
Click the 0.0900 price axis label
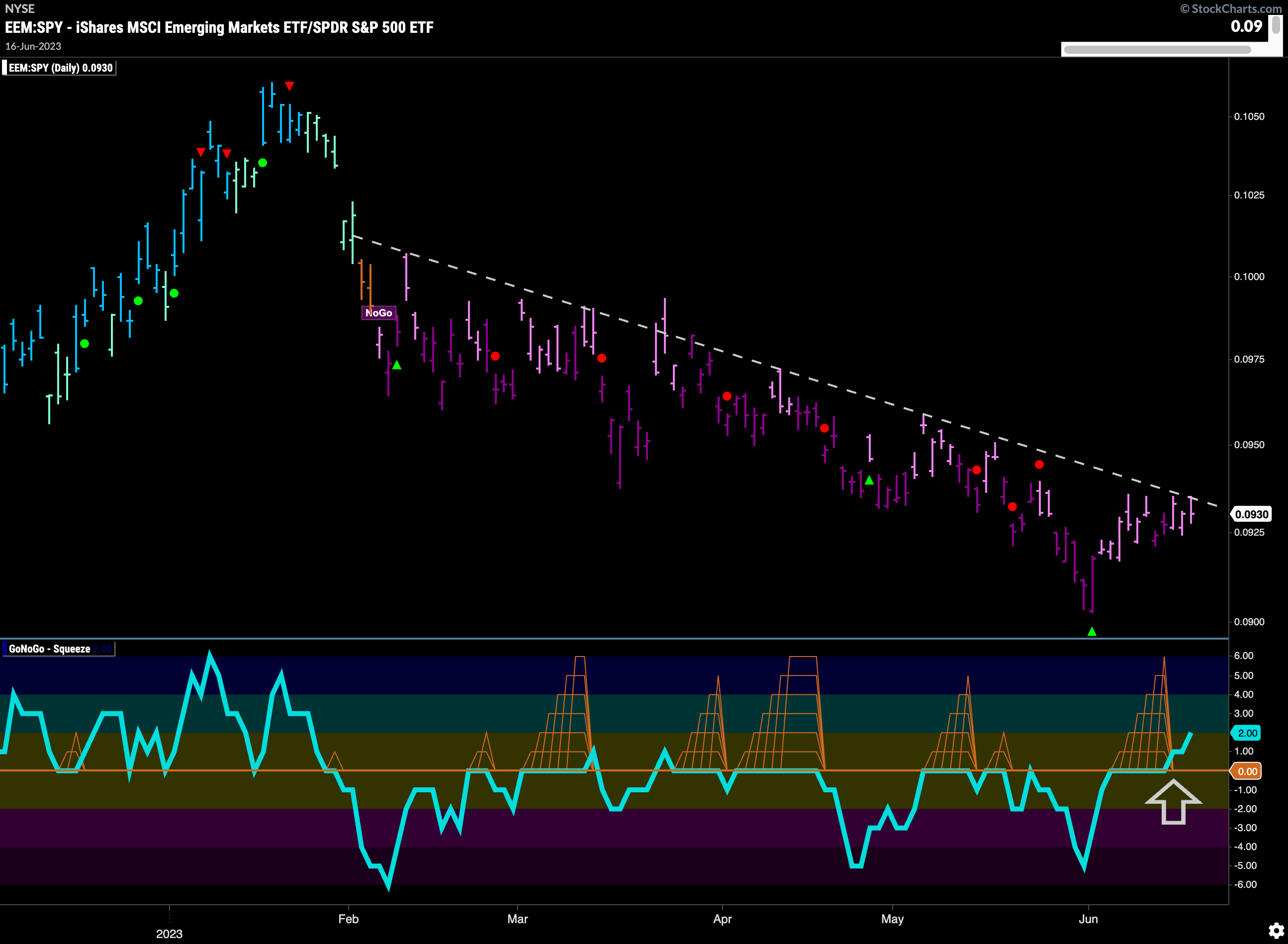(1249, 622)
